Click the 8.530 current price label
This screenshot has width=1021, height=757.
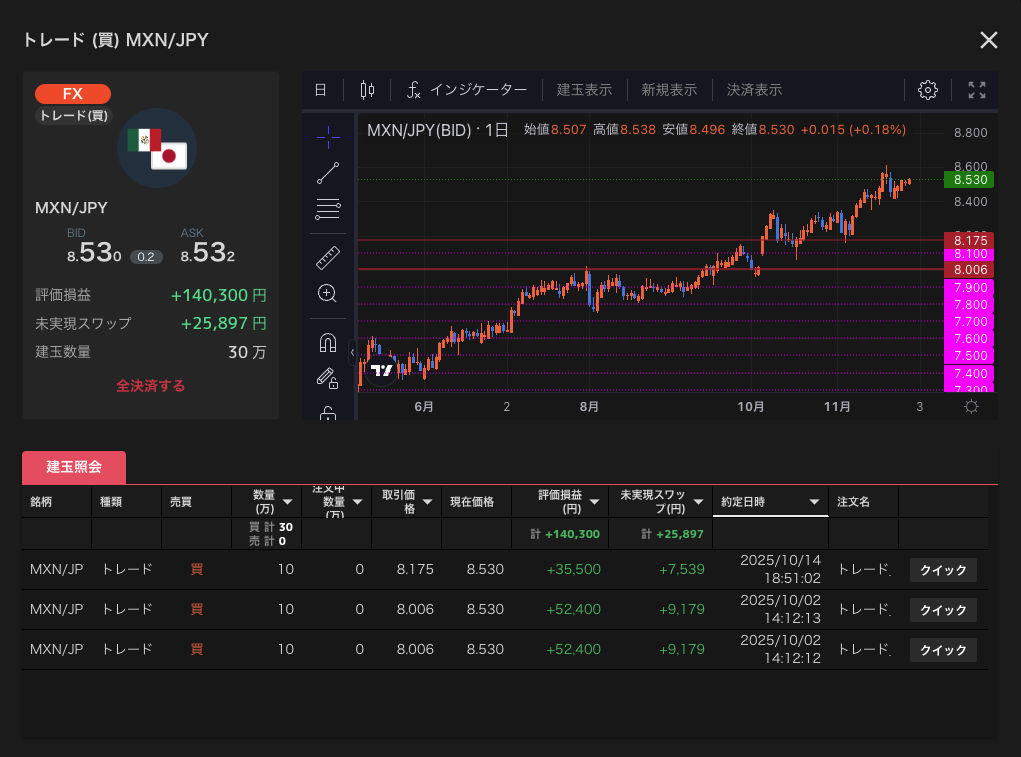[970, 180]
